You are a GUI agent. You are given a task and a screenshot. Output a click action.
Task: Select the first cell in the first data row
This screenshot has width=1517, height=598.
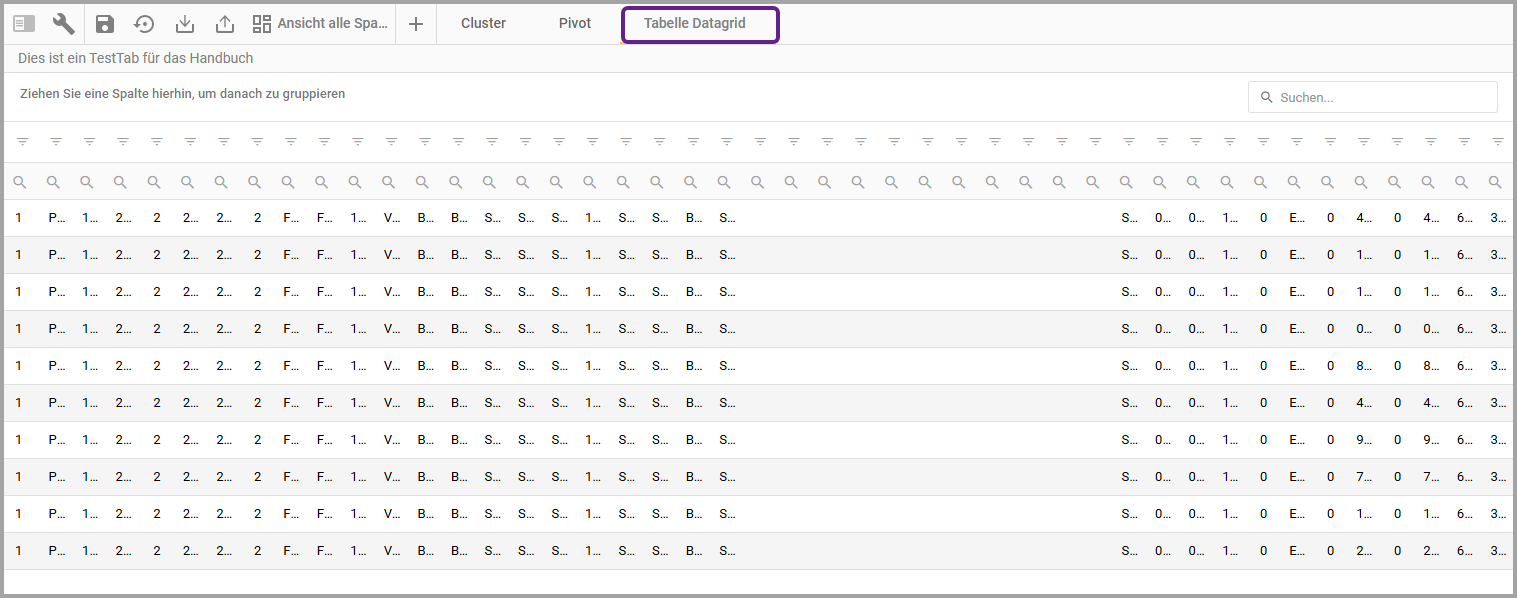(19, 218)
